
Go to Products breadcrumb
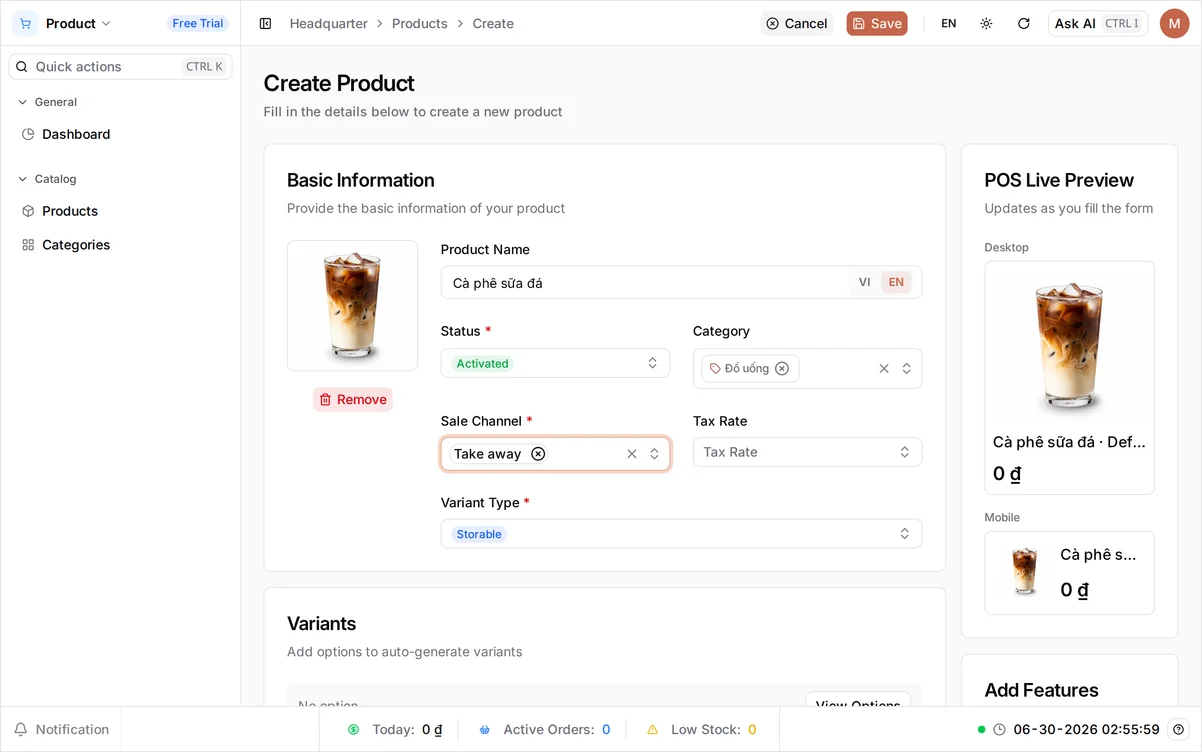point(420,23)
